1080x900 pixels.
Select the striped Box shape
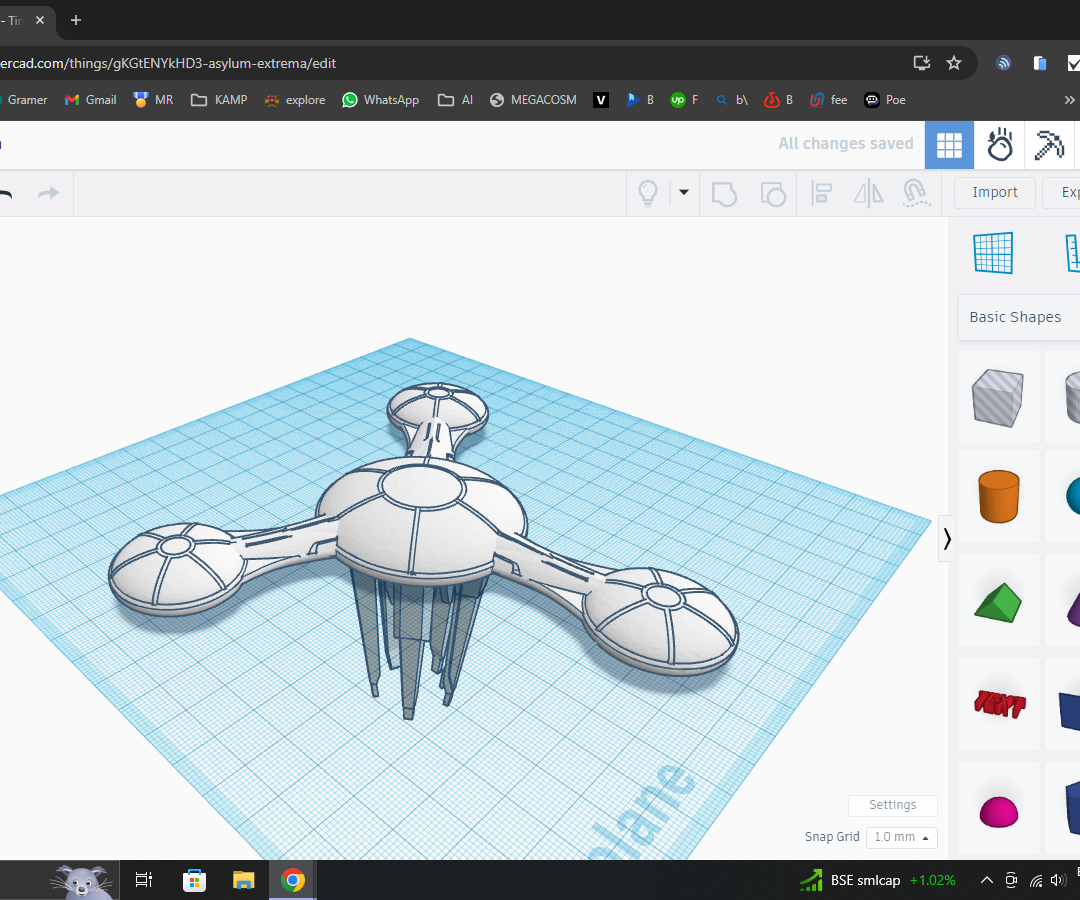997,397
